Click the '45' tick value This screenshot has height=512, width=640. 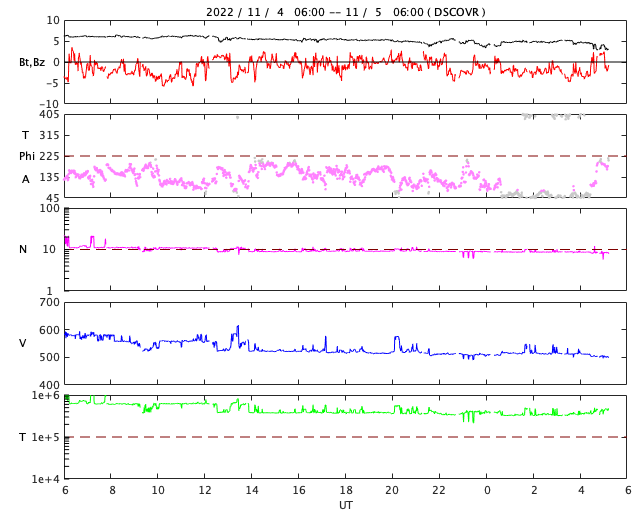pos(52,198)
